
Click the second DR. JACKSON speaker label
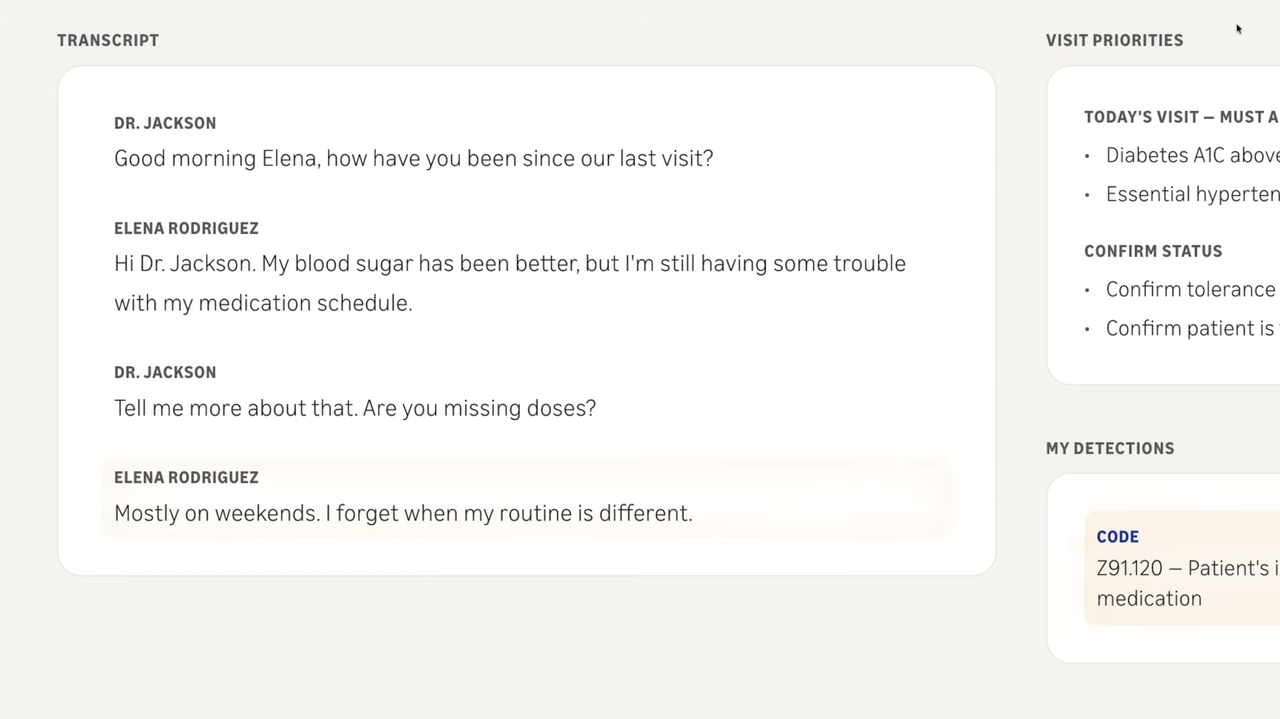click(165, 372)
